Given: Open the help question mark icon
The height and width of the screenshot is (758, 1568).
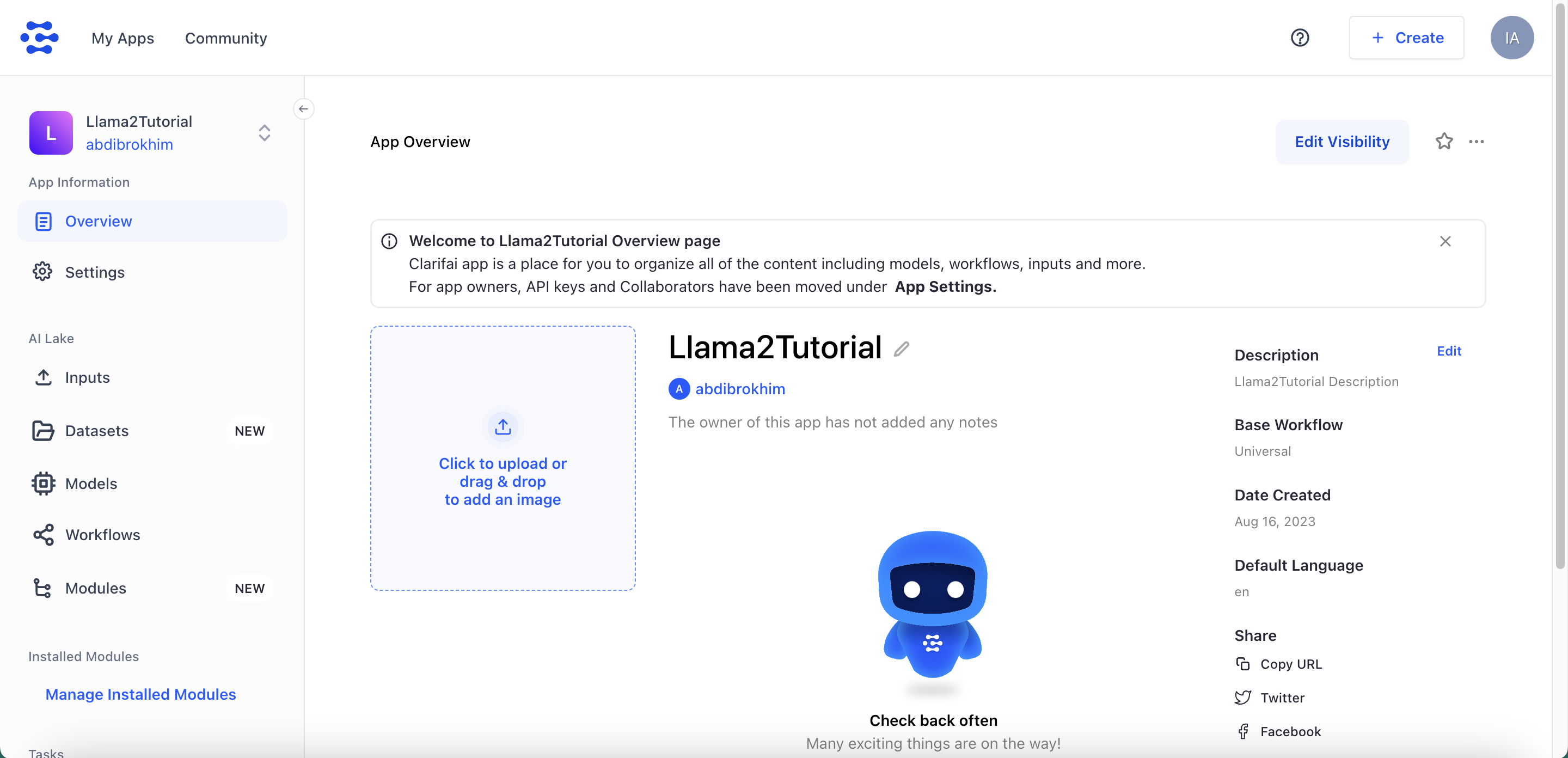Looking at the screenshot, I should (x=1300, y=38).
